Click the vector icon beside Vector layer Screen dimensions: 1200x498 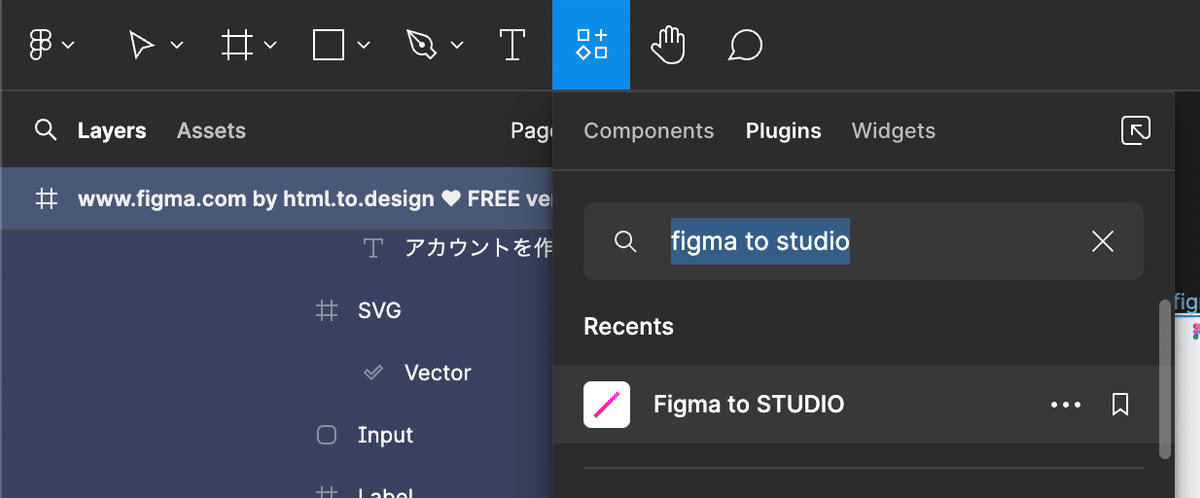[x=373, y=373]
